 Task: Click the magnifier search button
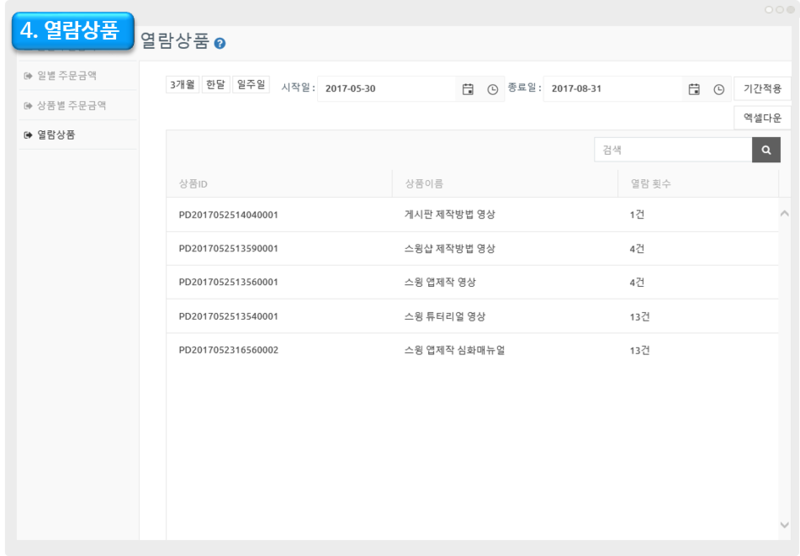click(766, 150)
